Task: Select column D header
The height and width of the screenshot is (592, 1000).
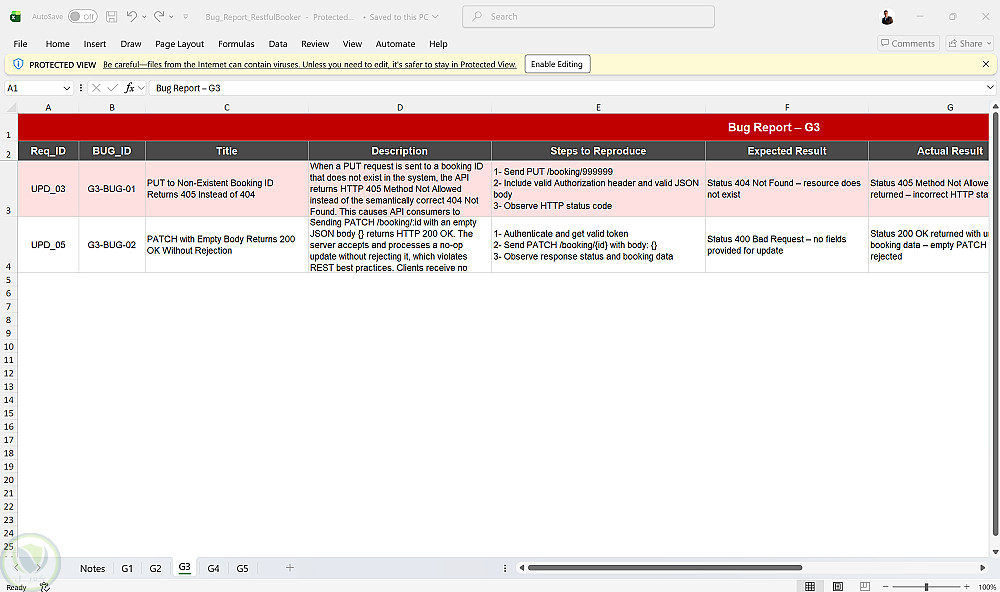Action: point(400,107)
